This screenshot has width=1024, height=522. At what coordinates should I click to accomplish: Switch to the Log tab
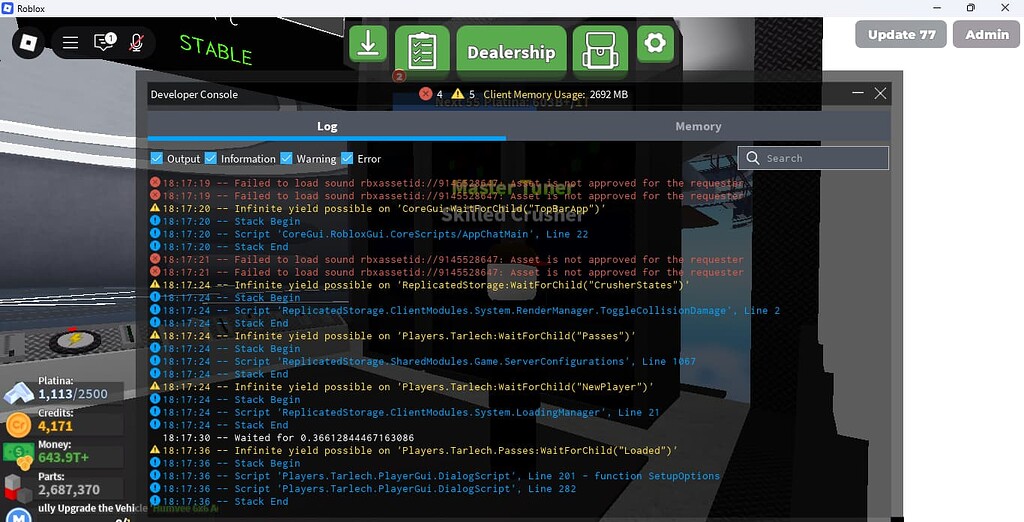pos(327,127)
